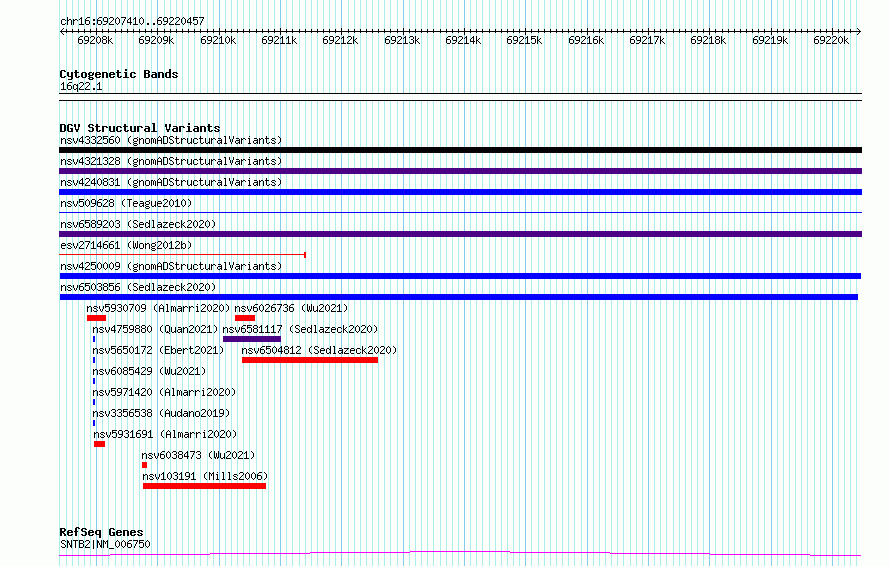Click the nsv6589203 (Sedlazeck2020) label
890x566 pixels.
point(138,224)
